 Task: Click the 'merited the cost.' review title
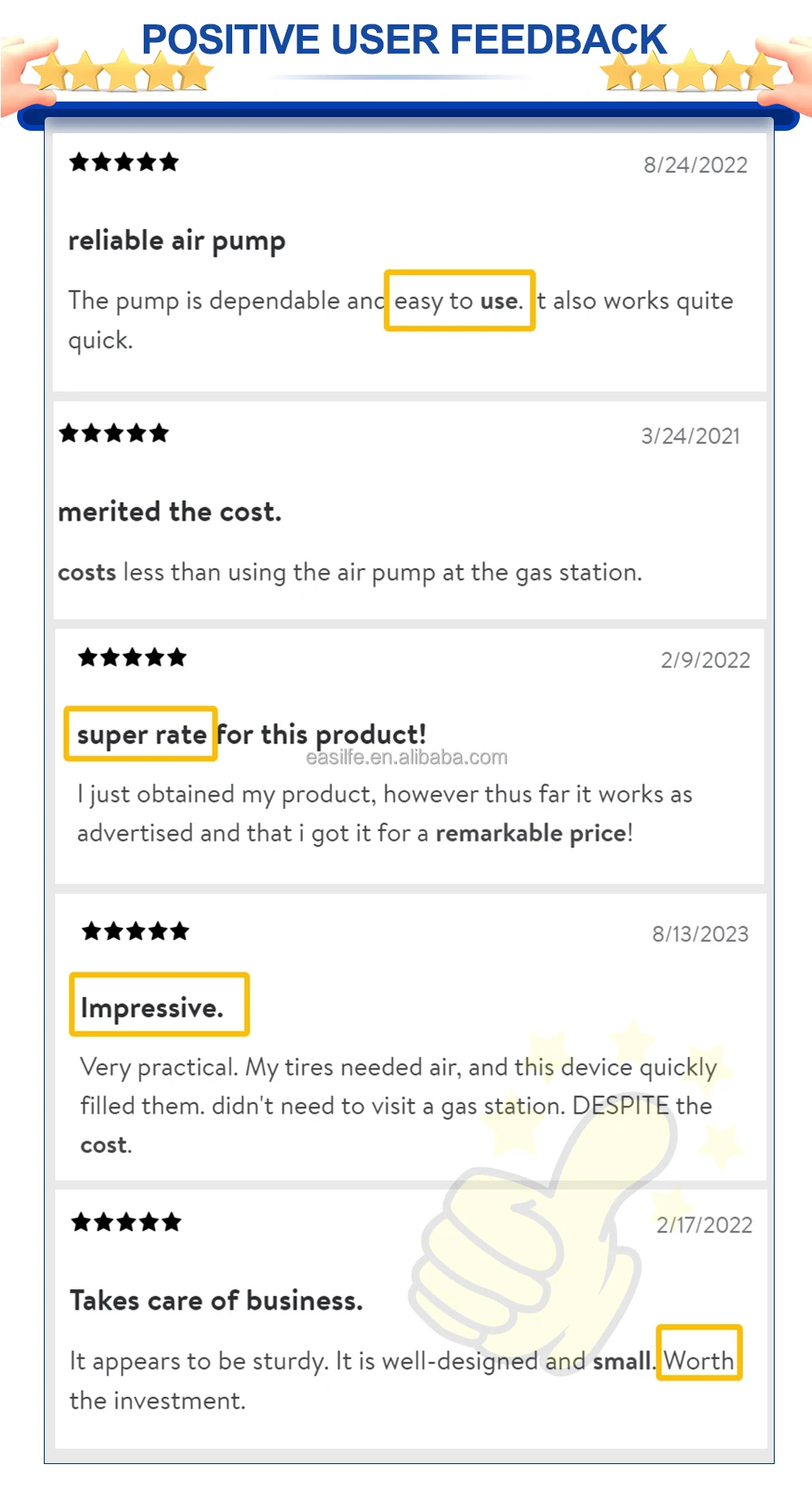pos(170,512)
